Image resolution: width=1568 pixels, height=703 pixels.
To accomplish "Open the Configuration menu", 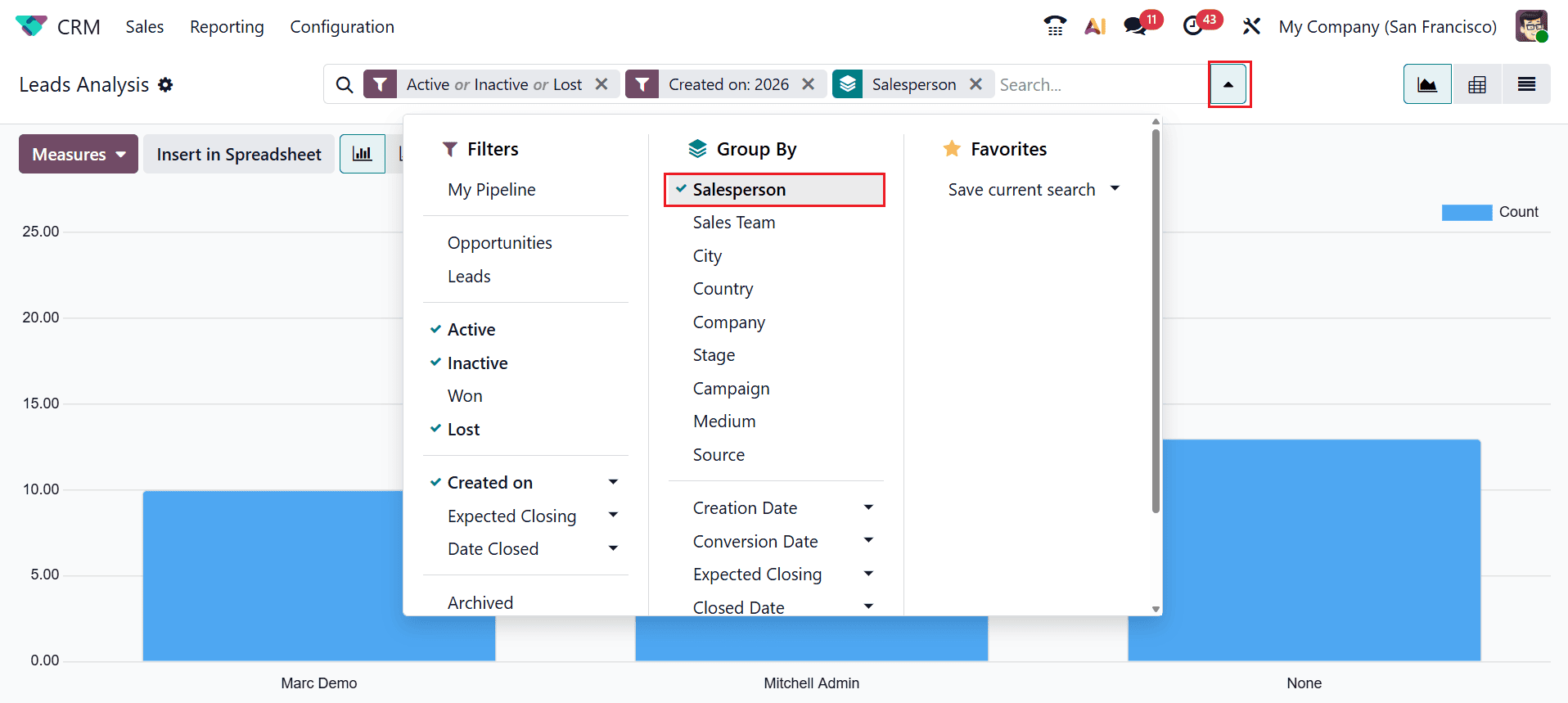I will pos(342,27).
